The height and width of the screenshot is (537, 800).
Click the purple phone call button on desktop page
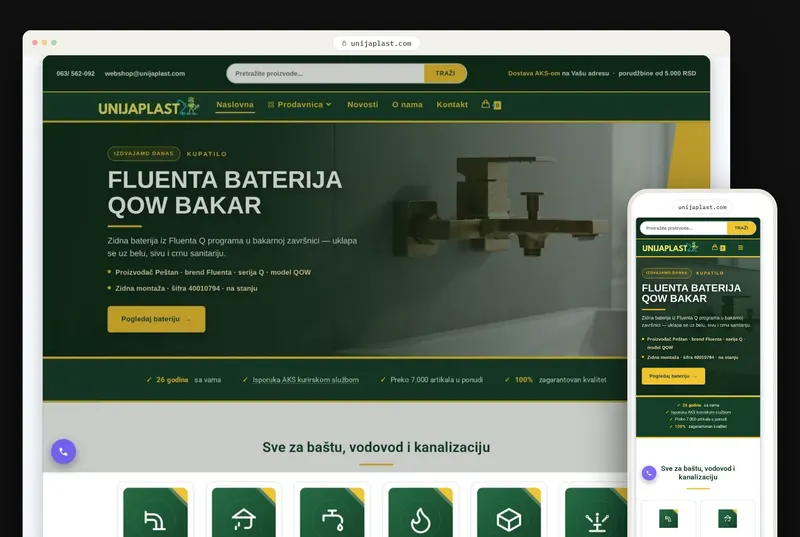click(63, 451)
